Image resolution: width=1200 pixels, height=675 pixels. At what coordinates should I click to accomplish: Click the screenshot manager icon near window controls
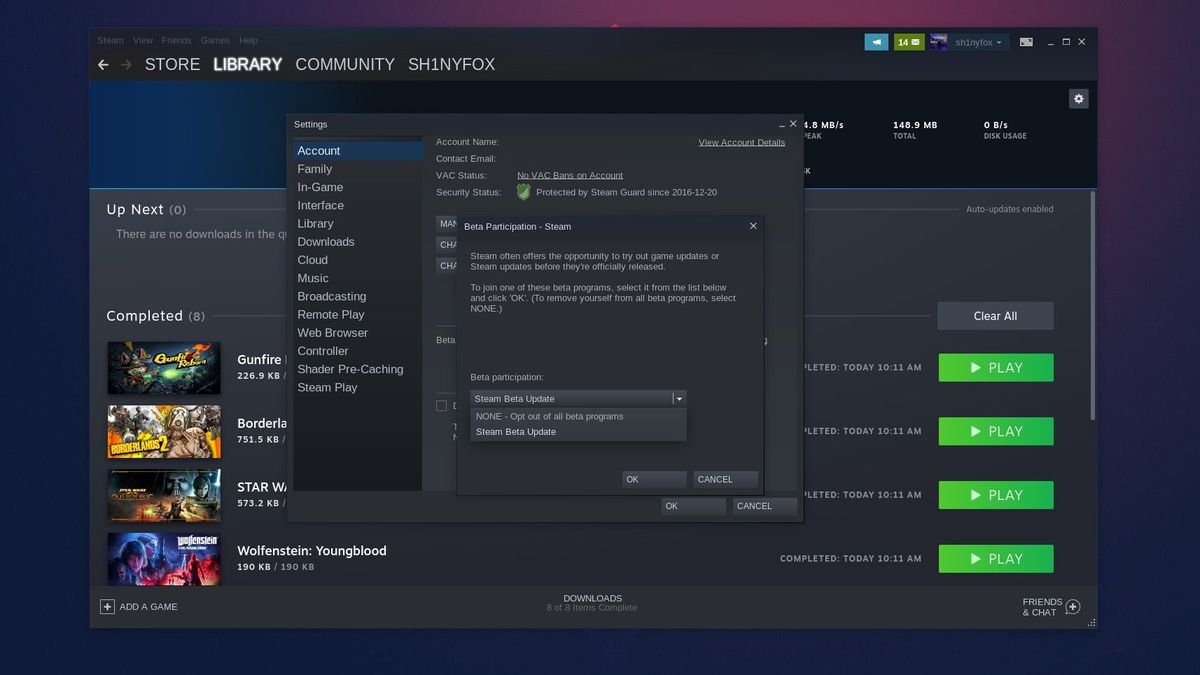[1026, 41]
